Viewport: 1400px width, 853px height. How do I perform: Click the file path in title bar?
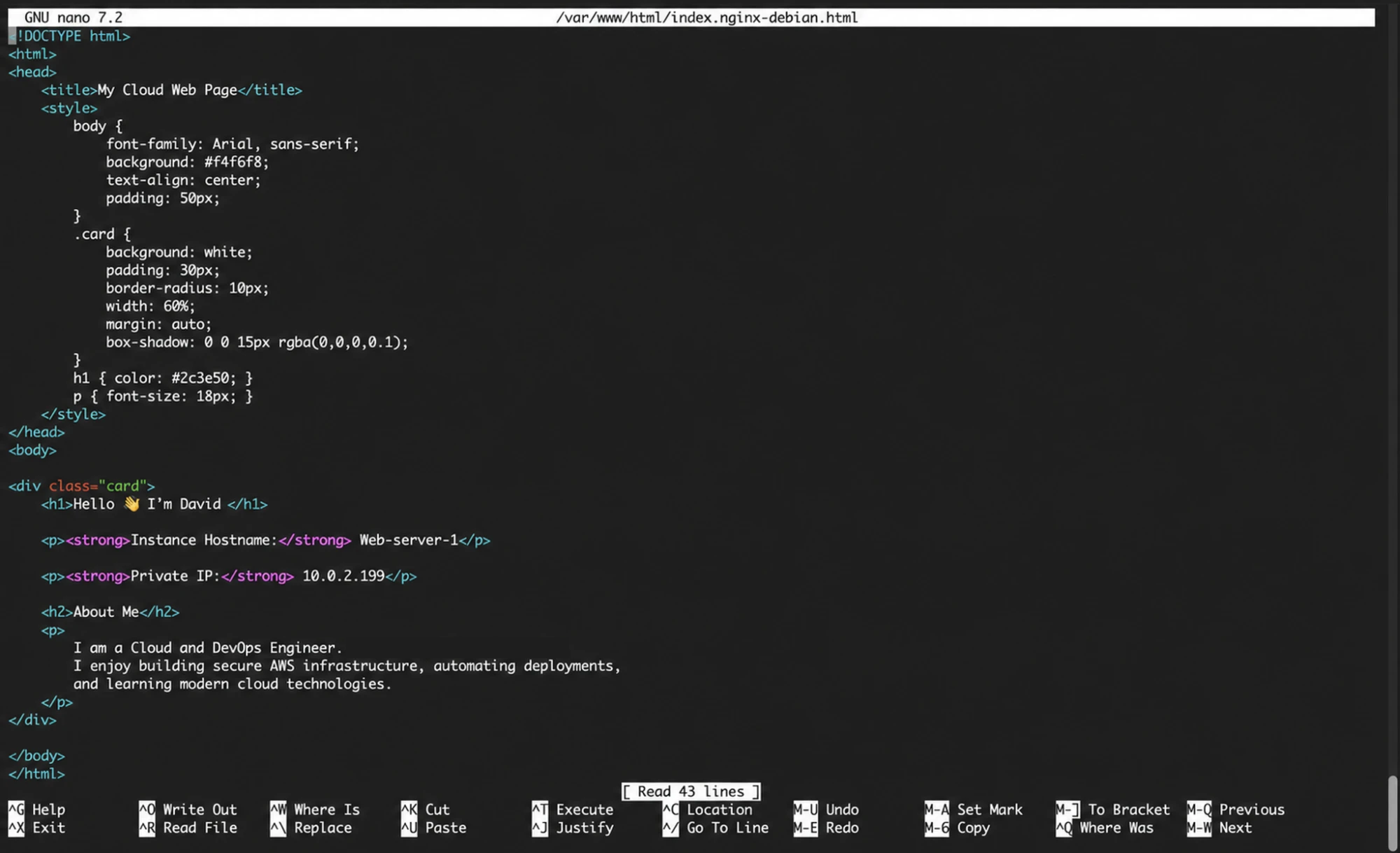click(707, 18)
